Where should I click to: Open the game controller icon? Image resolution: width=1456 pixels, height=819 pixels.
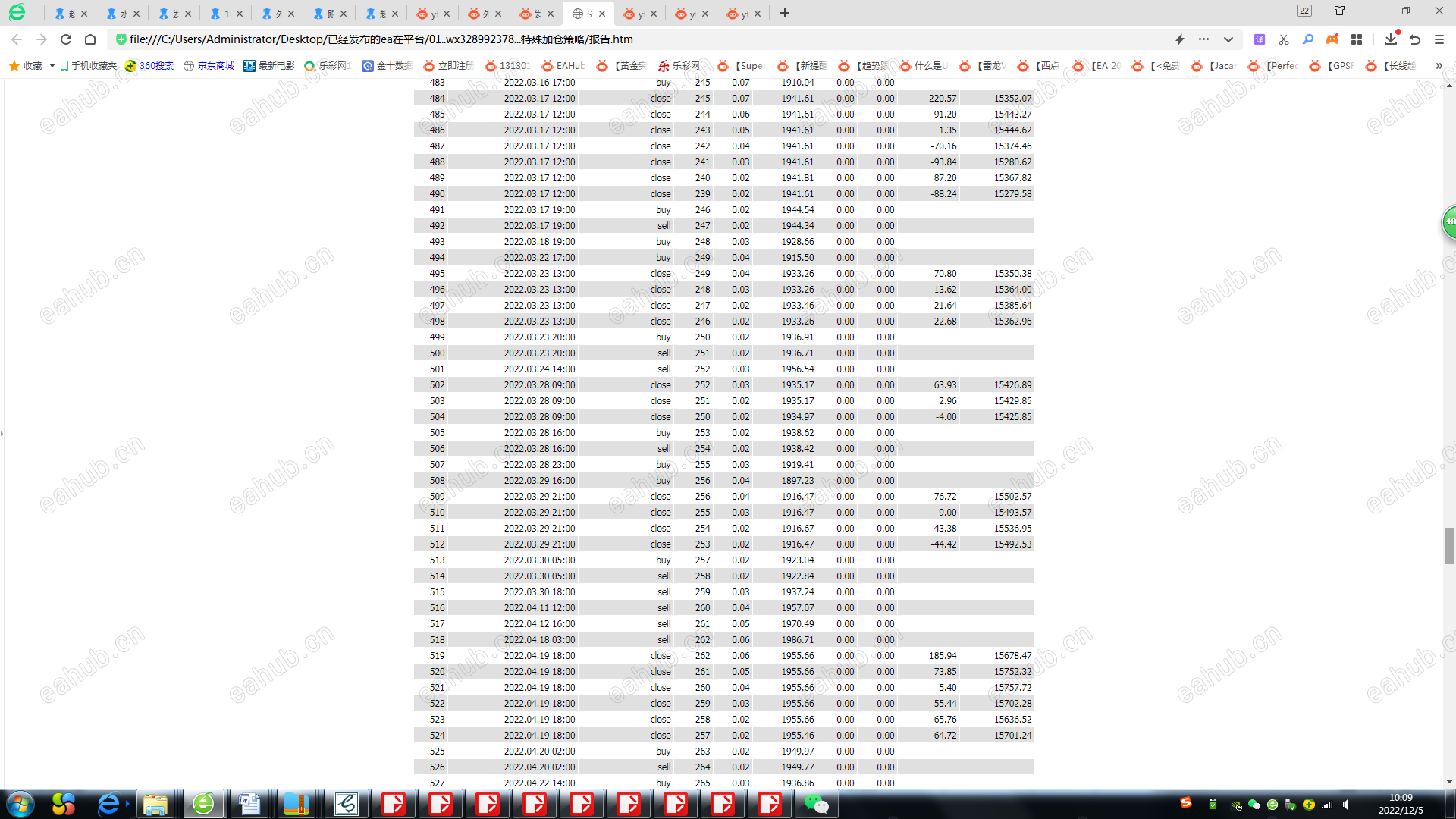tap(1332, 39)
